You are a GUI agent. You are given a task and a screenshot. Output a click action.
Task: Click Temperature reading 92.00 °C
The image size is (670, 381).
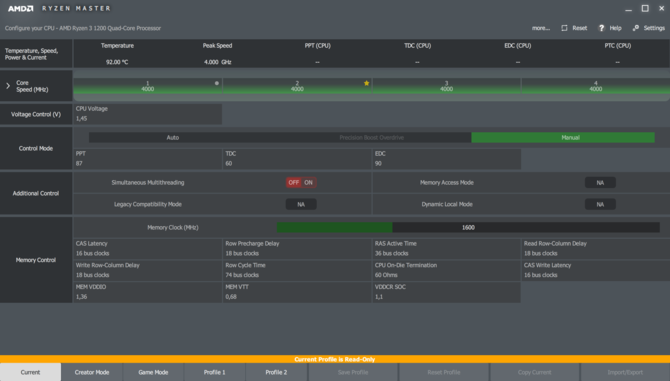tap(117, 62)
